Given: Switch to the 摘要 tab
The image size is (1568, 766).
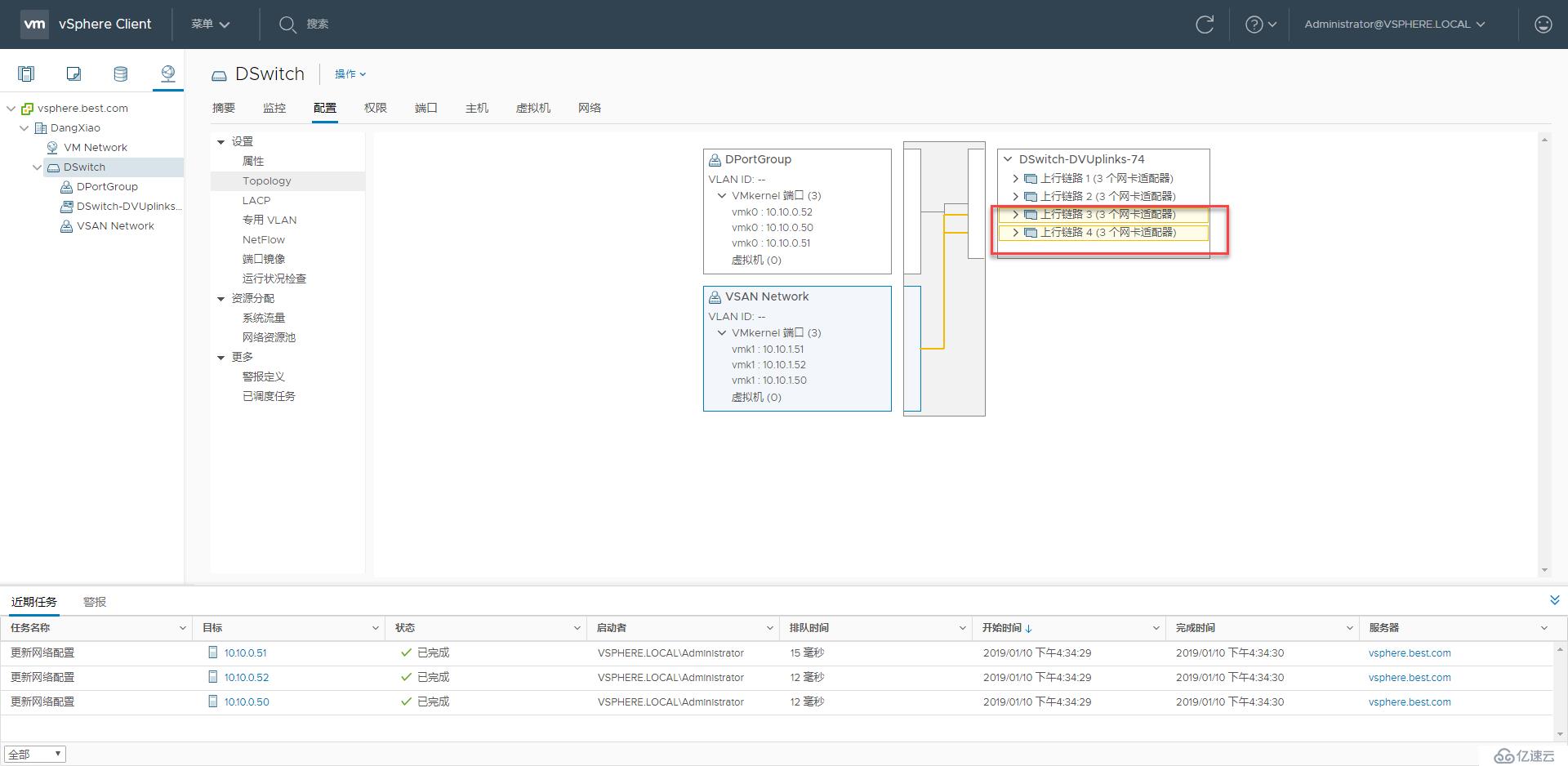Looking at the screenshot, I should point(224,108).
